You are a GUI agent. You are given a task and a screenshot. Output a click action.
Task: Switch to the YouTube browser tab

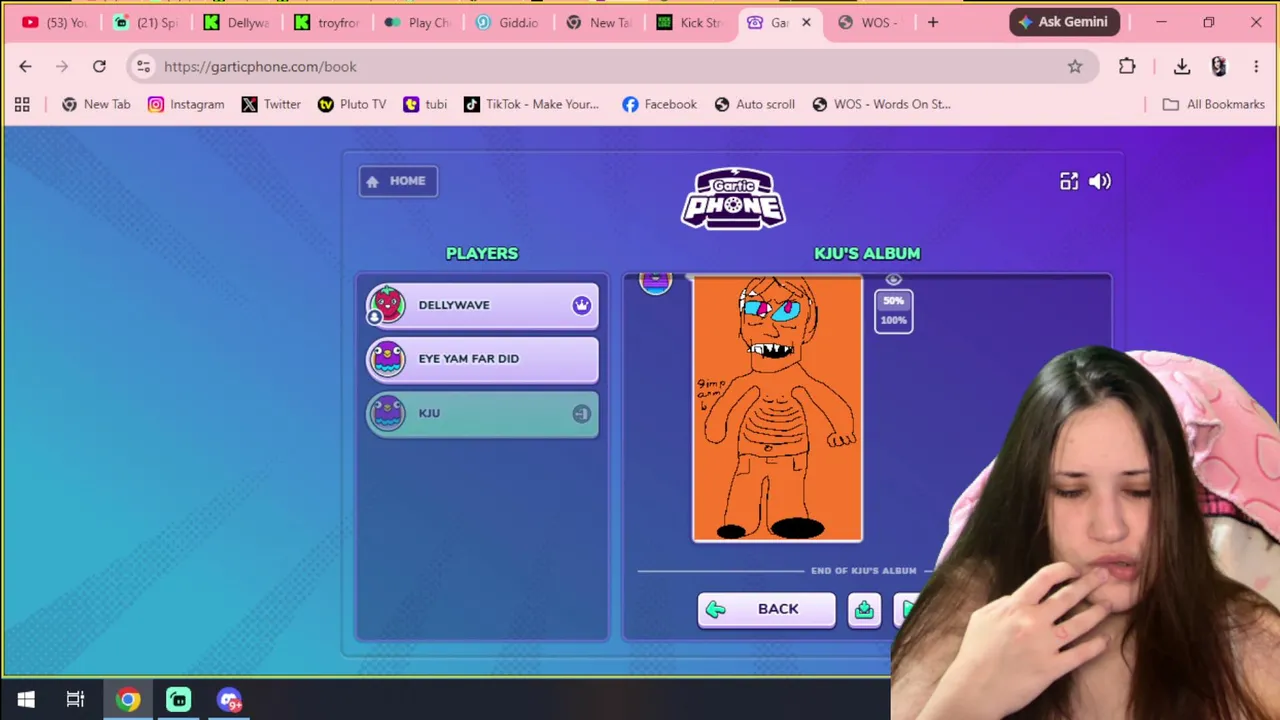(55, 23)
